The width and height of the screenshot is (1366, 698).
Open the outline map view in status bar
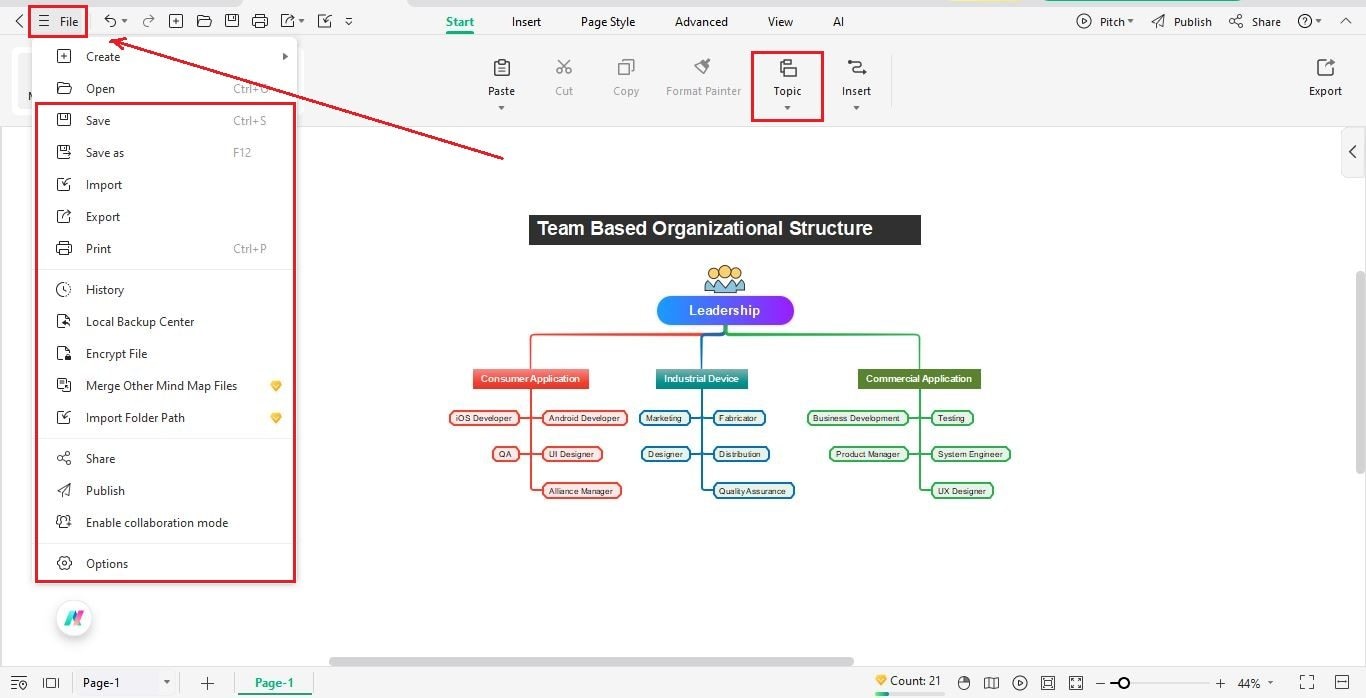991,682
